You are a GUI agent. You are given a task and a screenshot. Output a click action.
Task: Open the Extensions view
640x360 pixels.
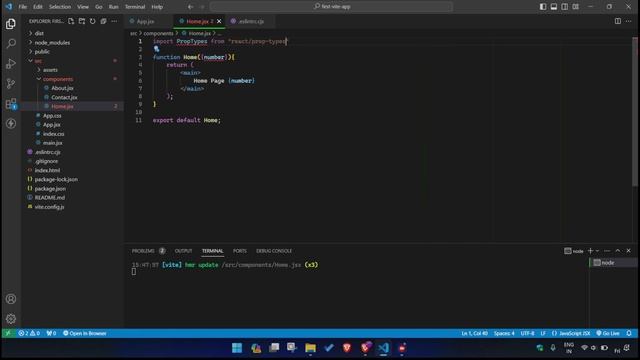(11, 104)
